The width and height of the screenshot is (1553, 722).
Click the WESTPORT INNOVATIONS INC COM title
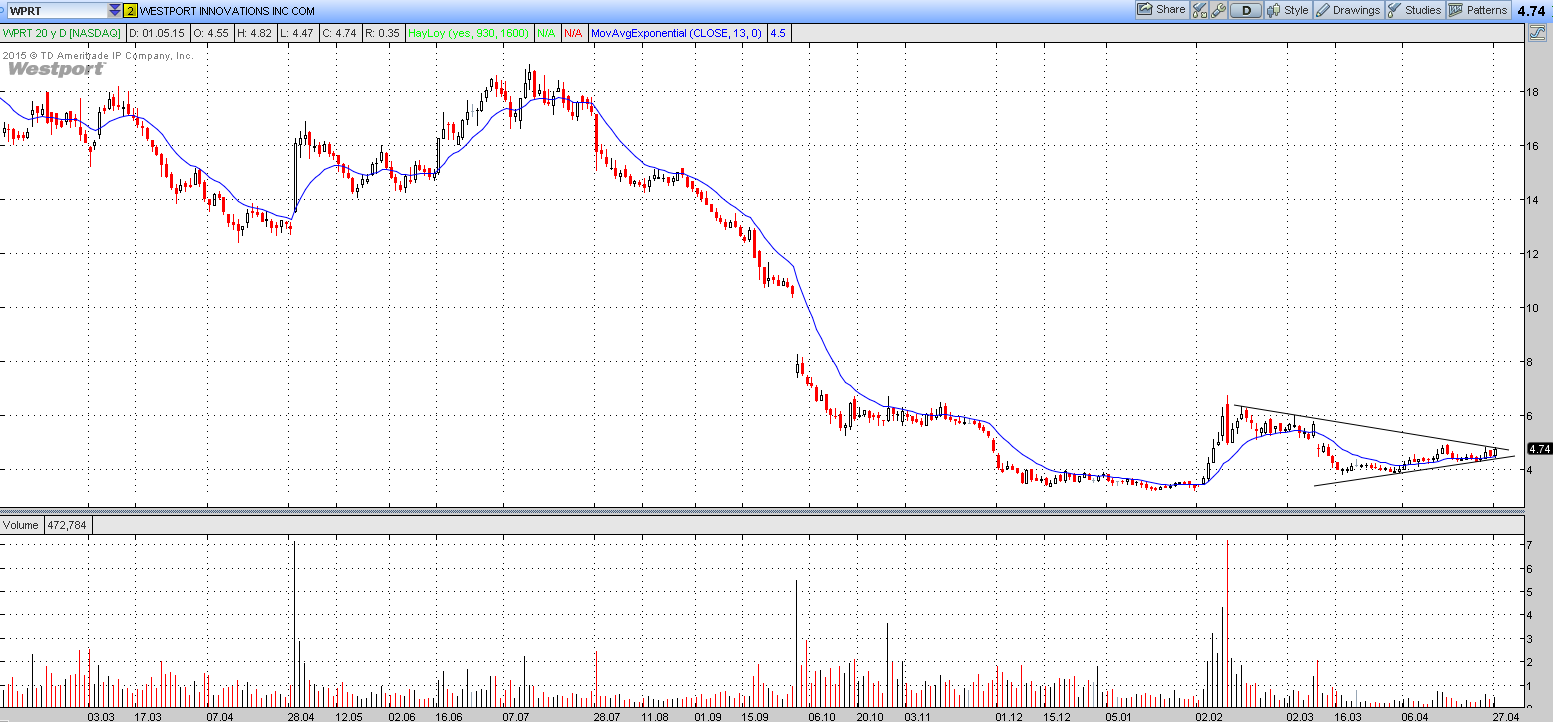pos(227,11)
